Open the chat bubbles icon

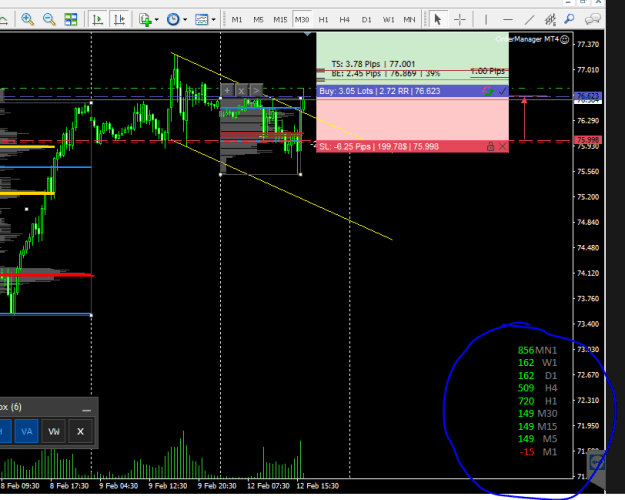[x=593, y=19]
